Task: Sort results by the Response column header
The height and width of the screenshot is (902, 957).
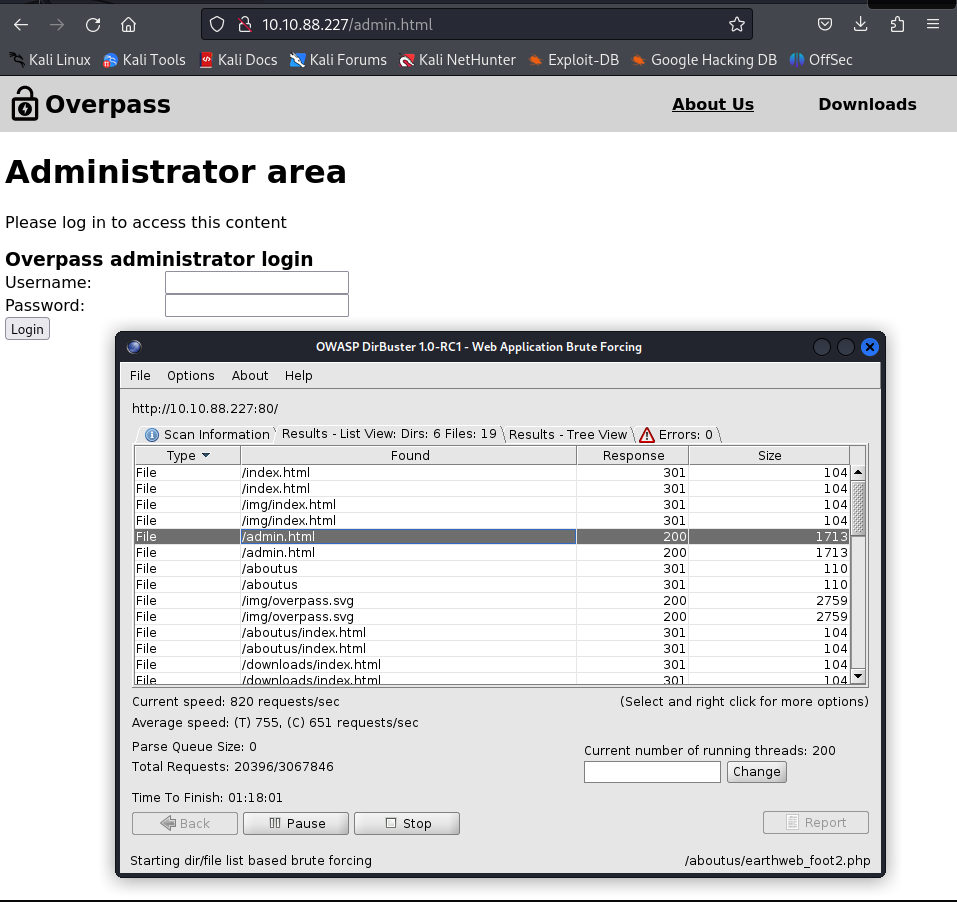Action: point(633,455)
